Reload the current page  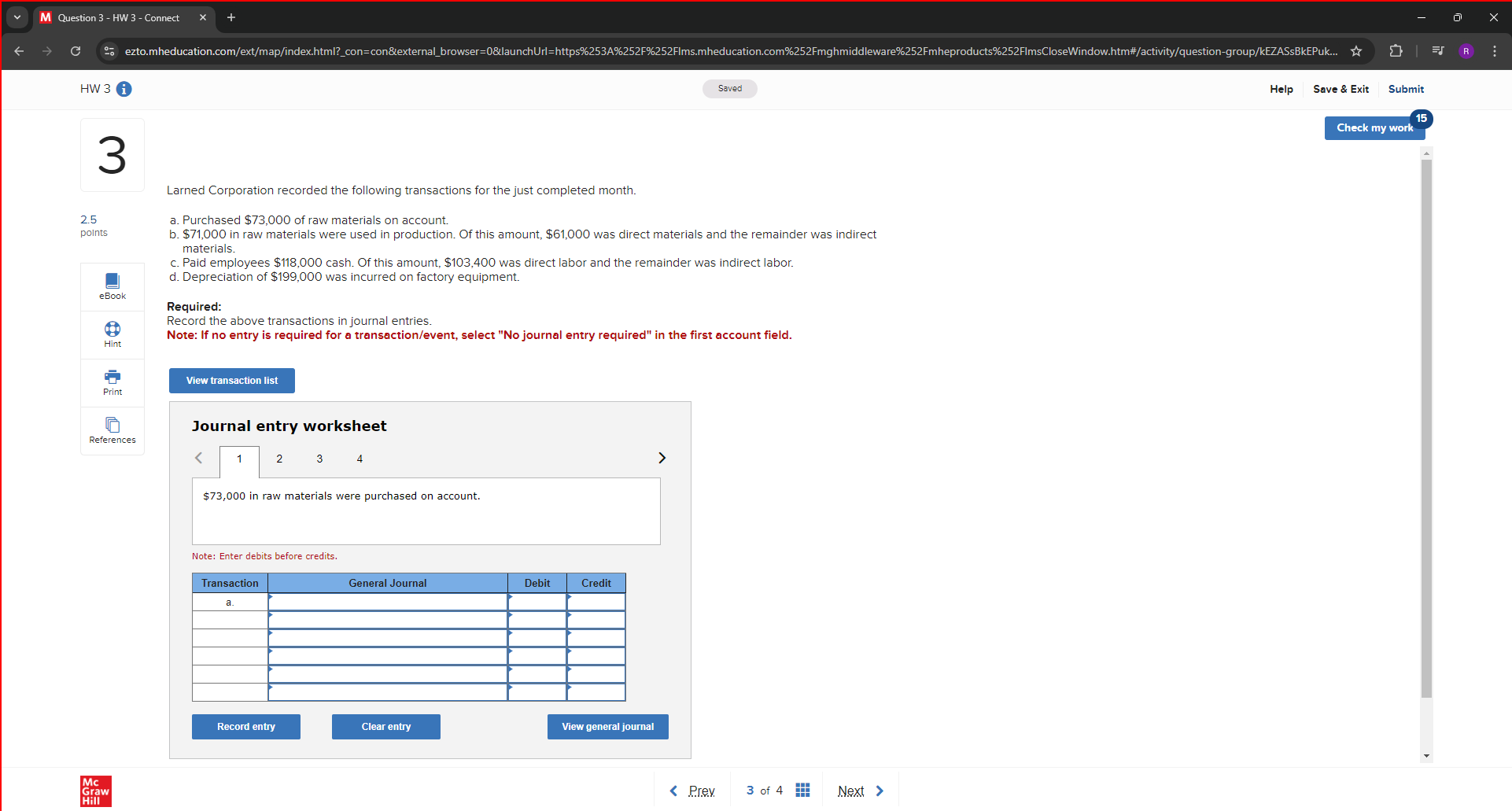(x=76, y=51)
